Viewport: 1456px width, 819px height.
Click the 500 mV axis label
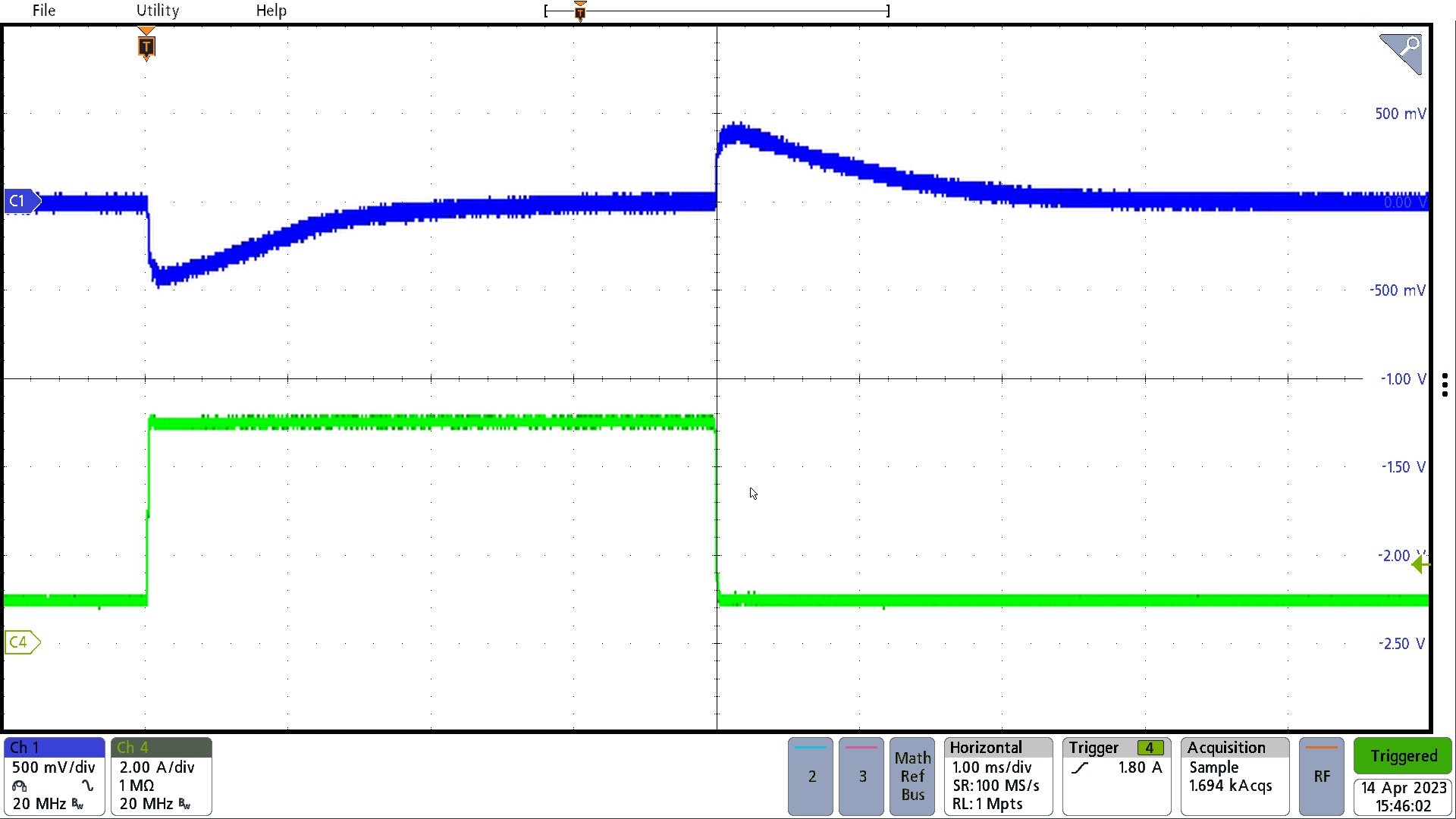(1400, 114)
